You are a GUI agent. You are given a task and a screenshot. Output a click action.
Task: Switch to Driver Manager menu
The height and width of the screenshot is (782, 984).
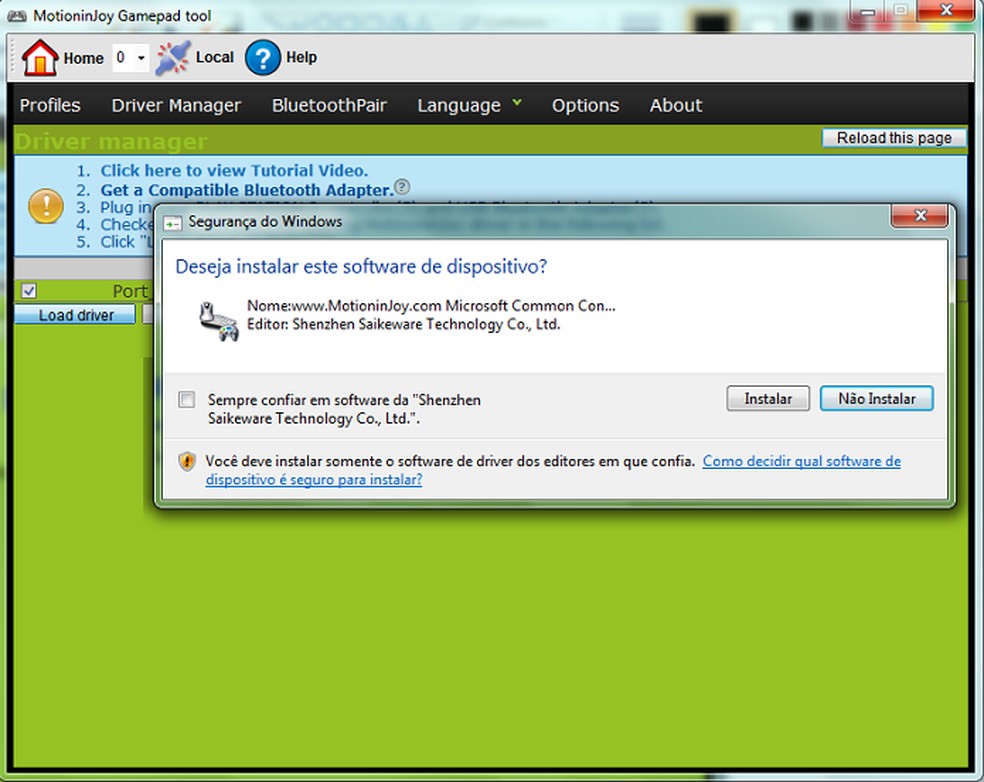(176, 105)
